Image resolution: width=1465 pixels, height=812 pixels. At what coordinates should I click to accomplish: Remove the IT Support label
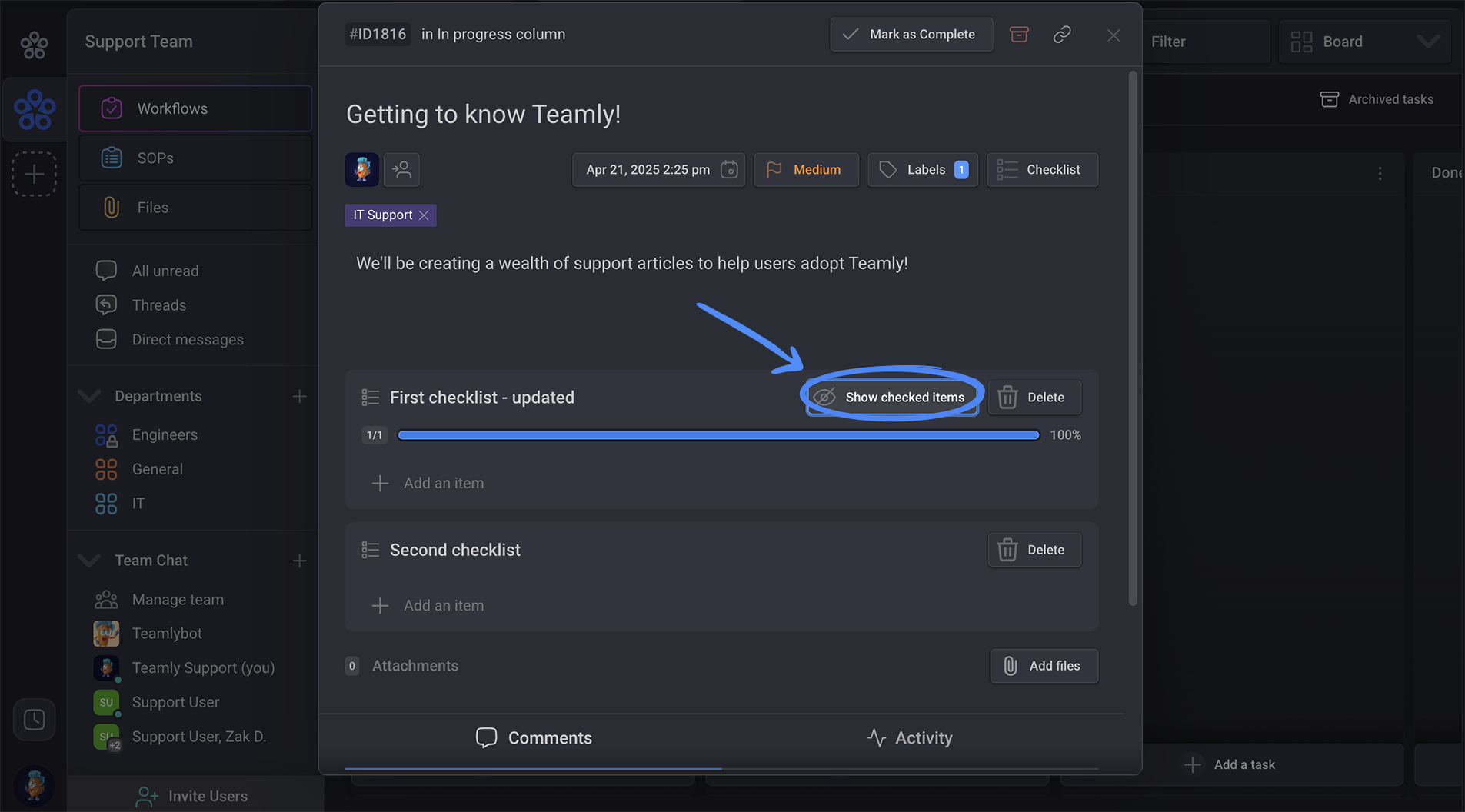(x=424, y=215)
